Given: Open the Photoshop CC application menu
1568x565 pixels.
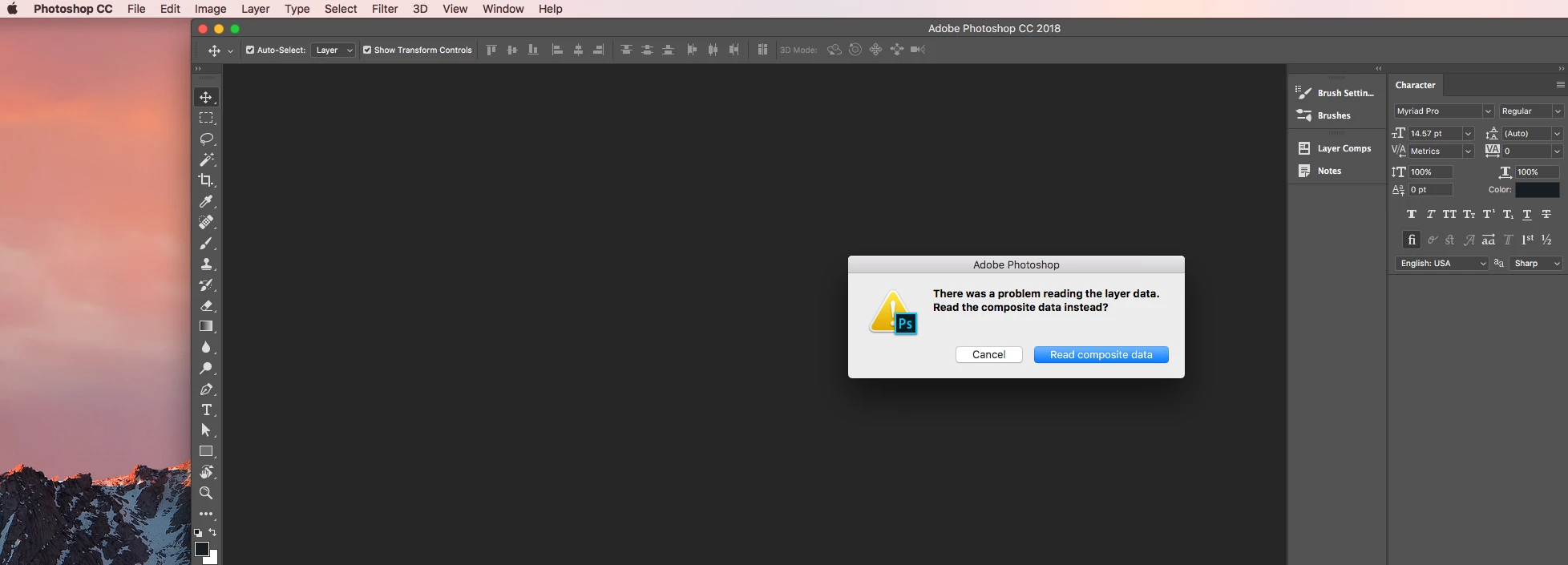Looking at the screenshot, I should click(x=73, y=9).
